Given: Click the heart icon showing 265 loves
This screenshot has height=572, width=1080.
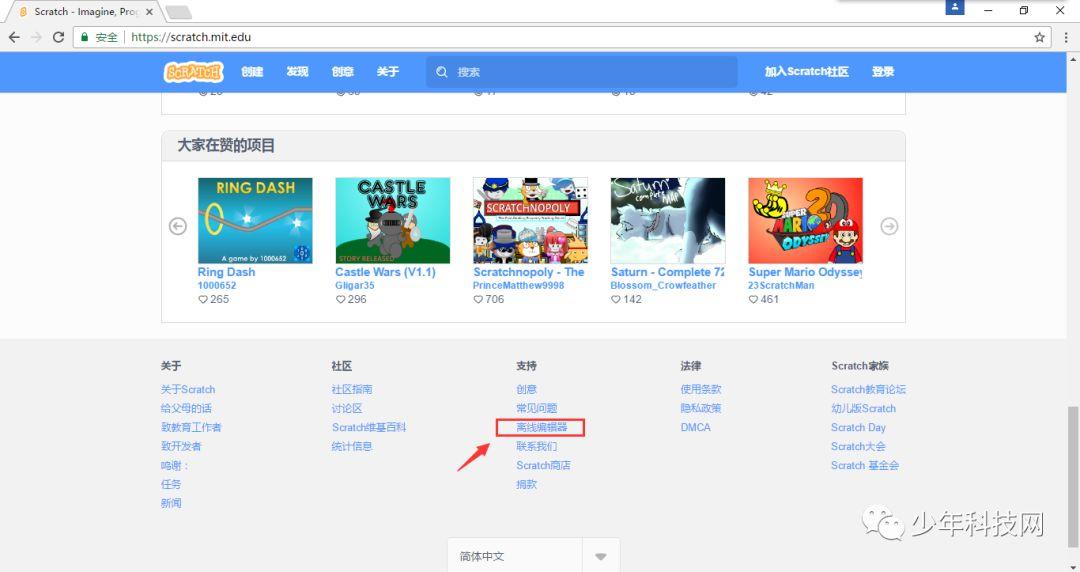Looking at the screenshot, I should [x=203, y=300].
